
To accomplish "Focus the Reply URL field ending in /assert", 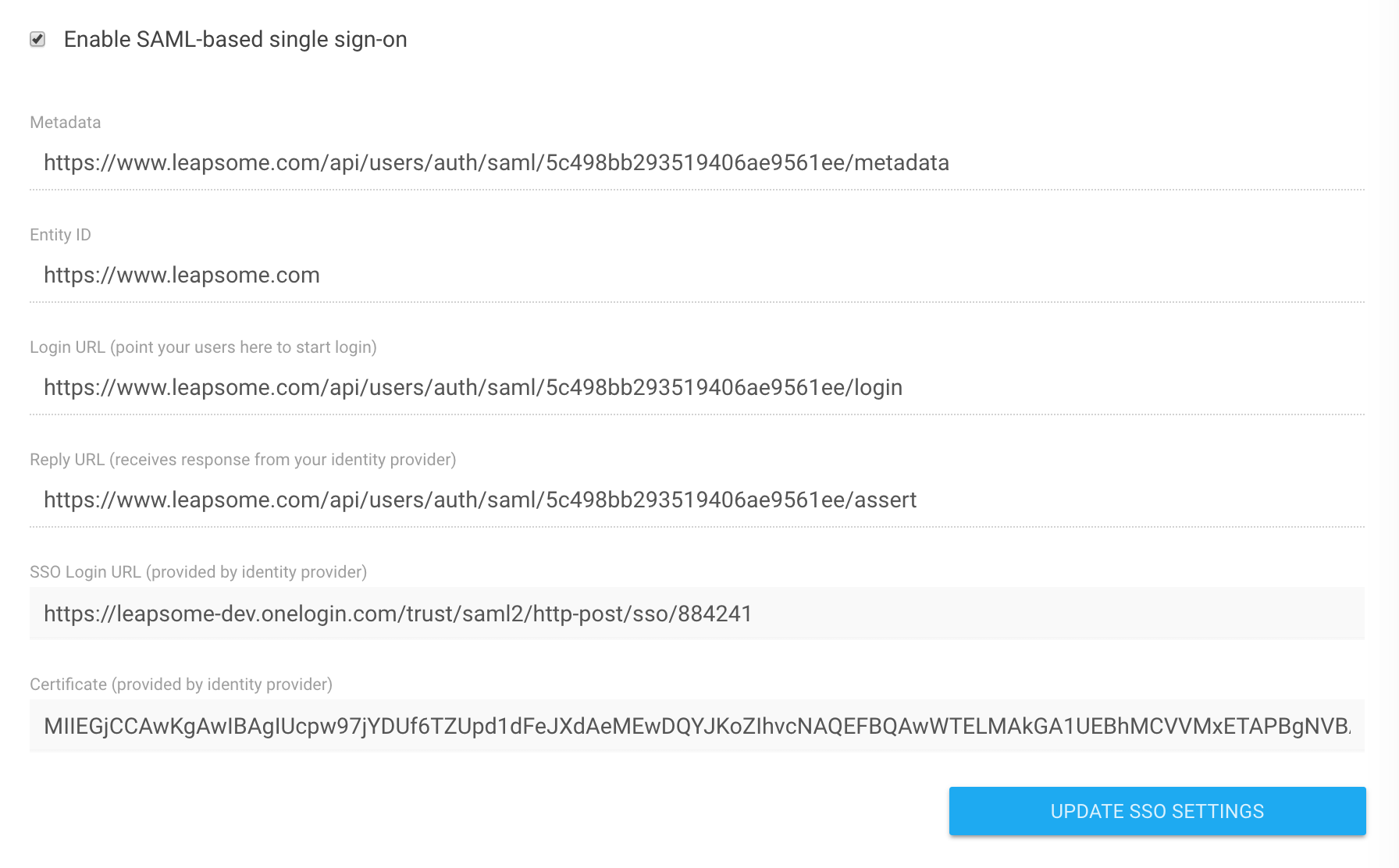I will point(697,500).
